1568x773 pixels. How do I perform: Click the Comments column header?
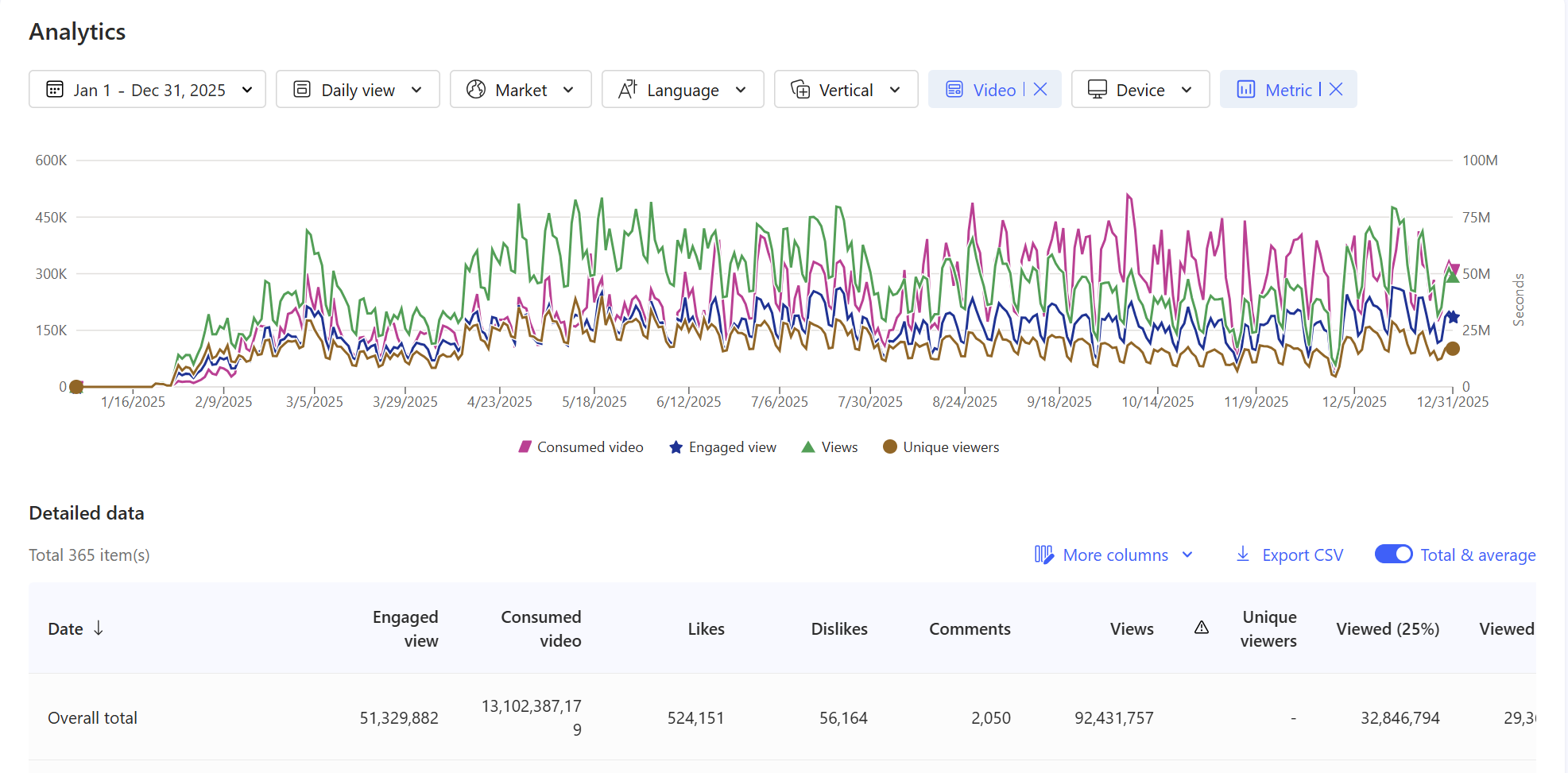coord(970,628)
